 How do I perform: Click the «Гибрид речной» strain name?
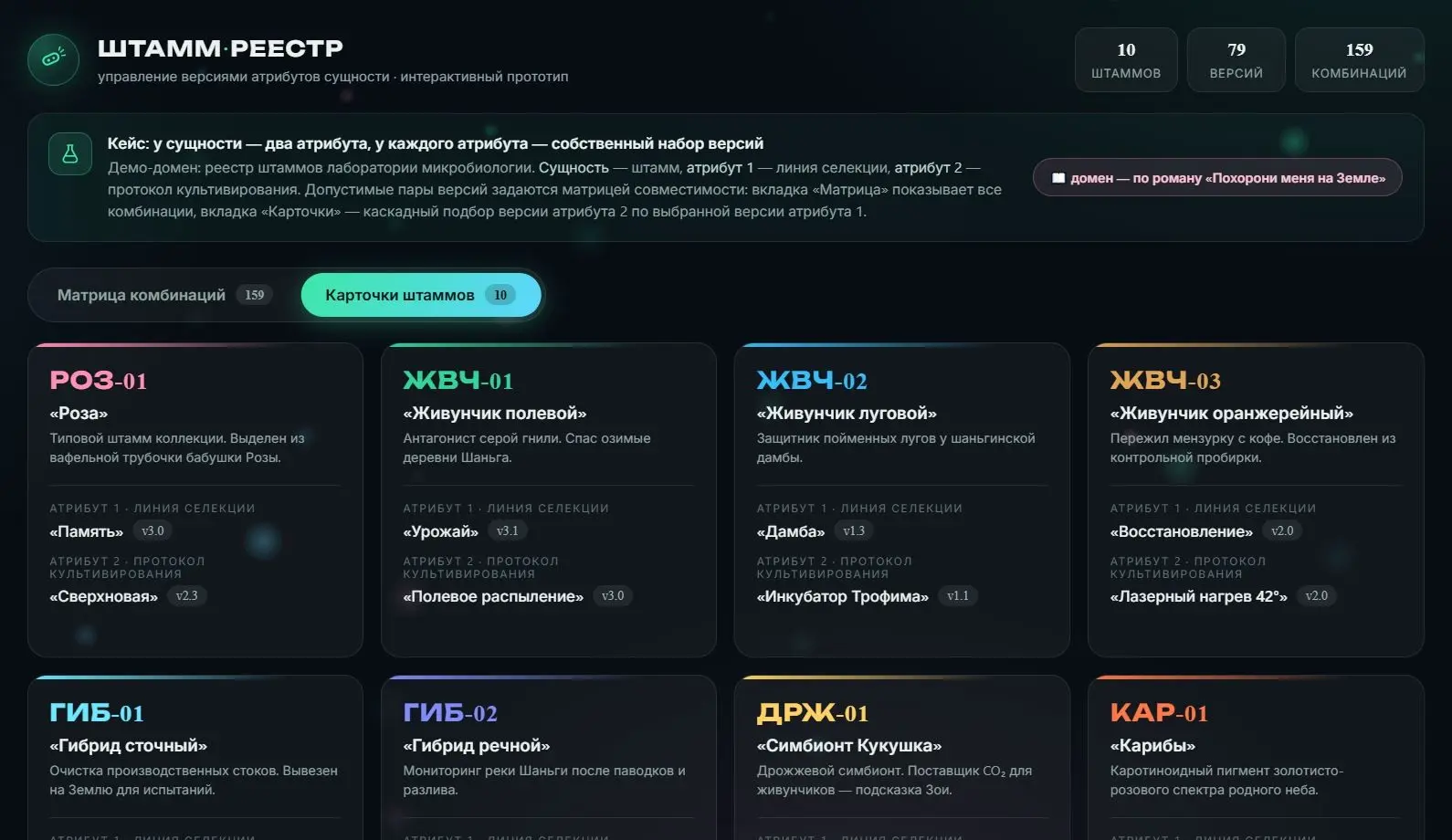pyautogui.click(x=477, y=746)
